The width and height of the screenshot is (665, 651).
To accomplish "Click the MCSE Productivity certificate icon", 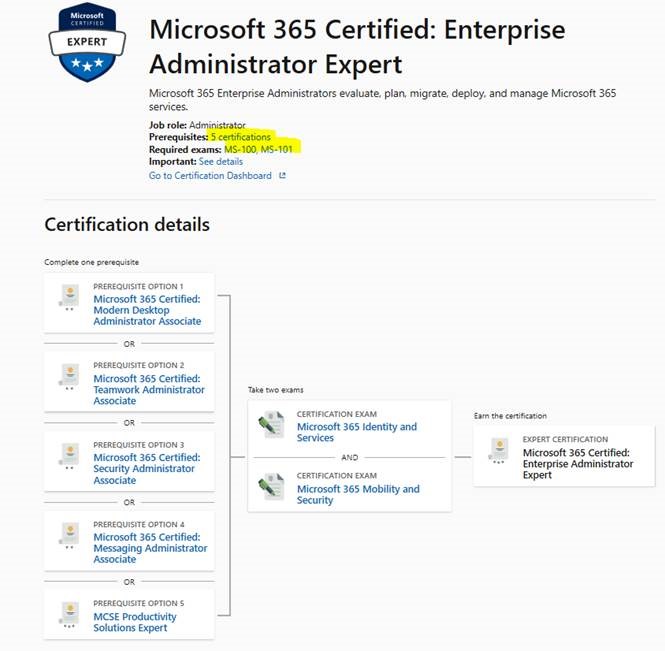I will click(x=69, y=615).
